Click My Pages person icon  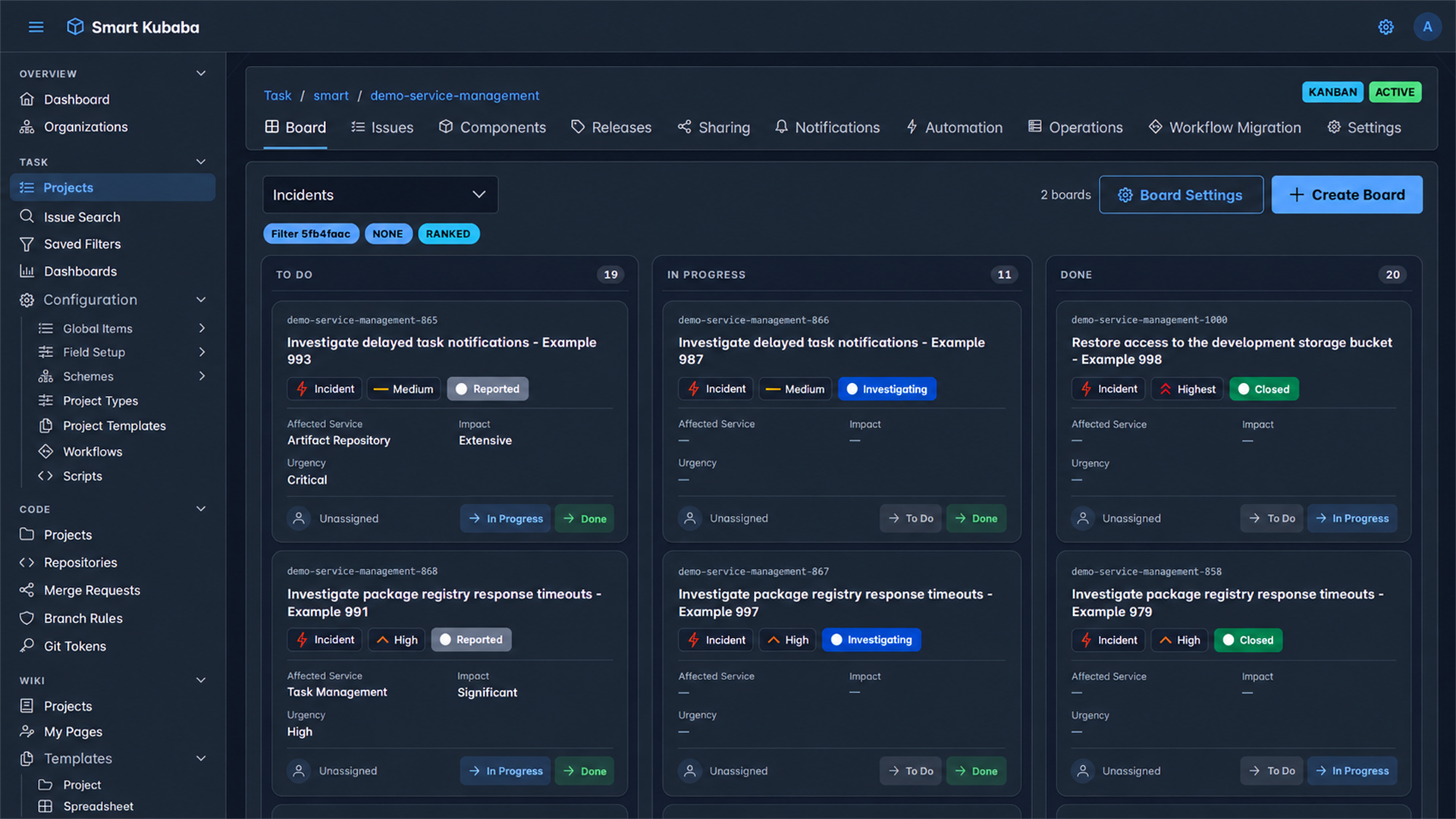pos(27,732)
